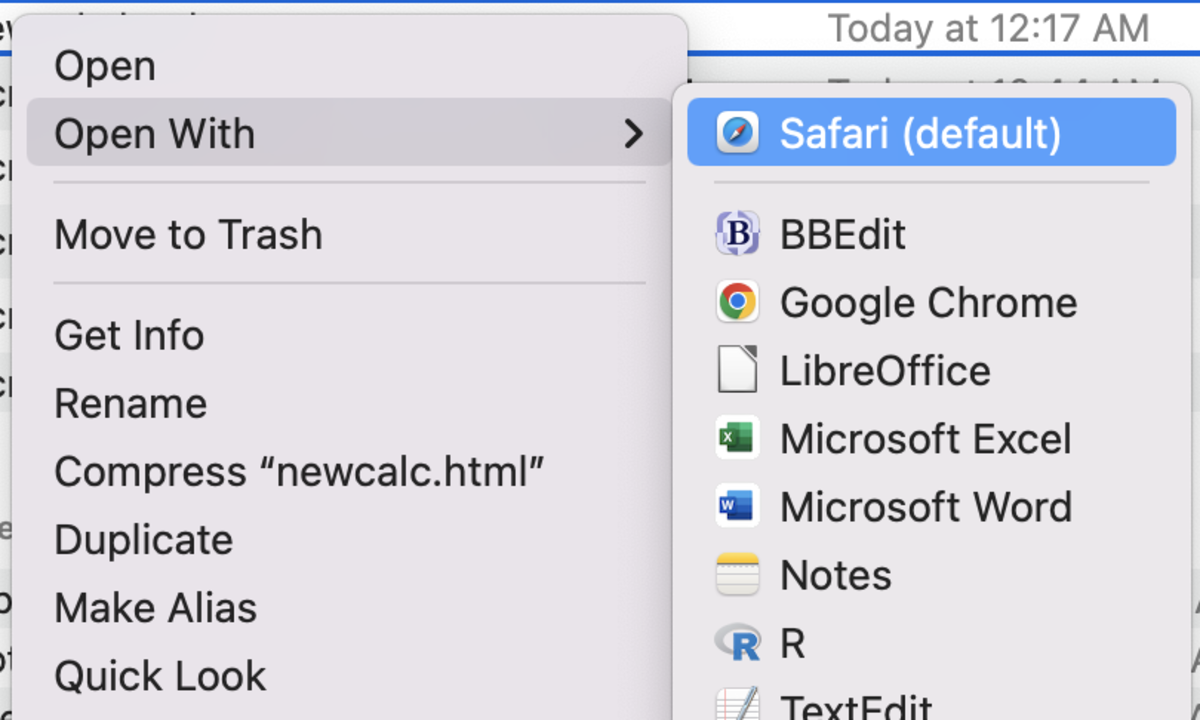Choose Get Info menu entry
This screenshot has height=720, width=1200.
[129, 335]
